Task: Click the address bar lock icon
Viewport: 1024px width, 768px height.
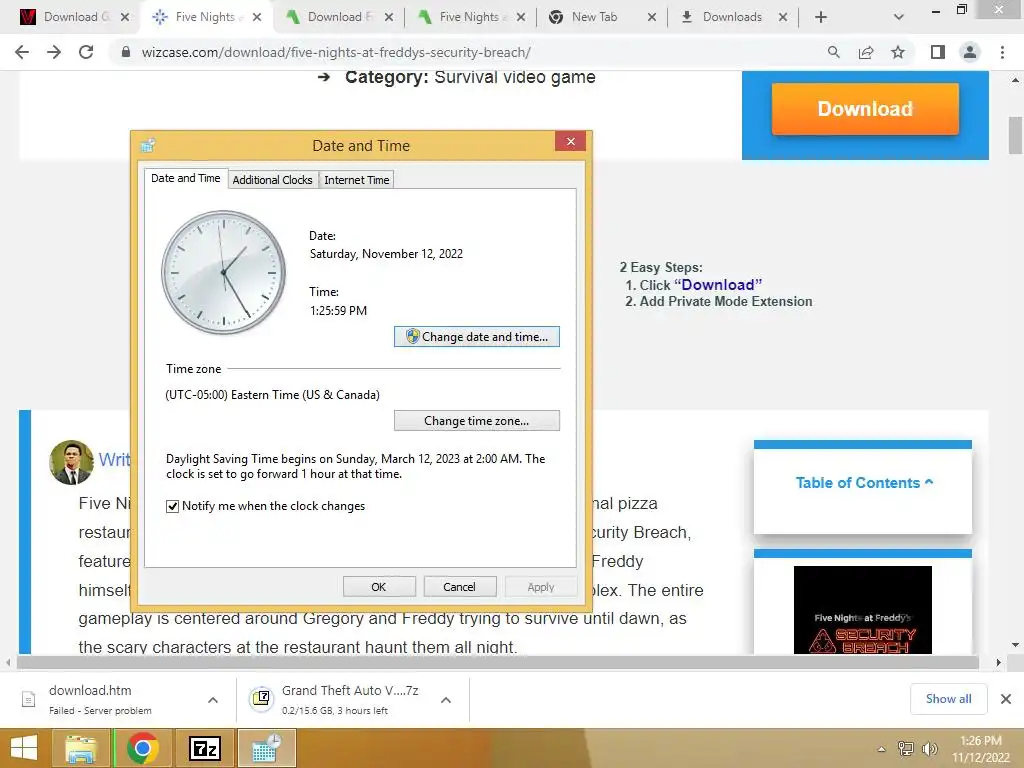Action: (126, 52)
